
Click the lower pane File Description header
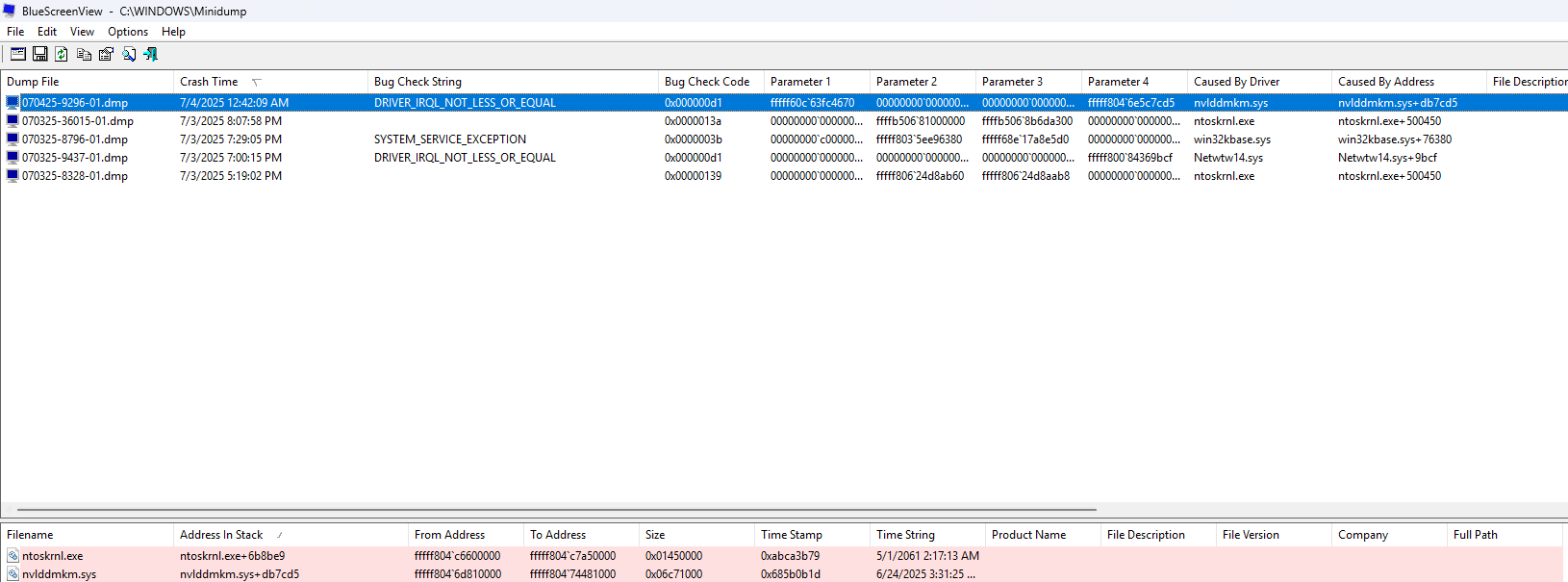pyautogui.click(x=1158, y=535)
